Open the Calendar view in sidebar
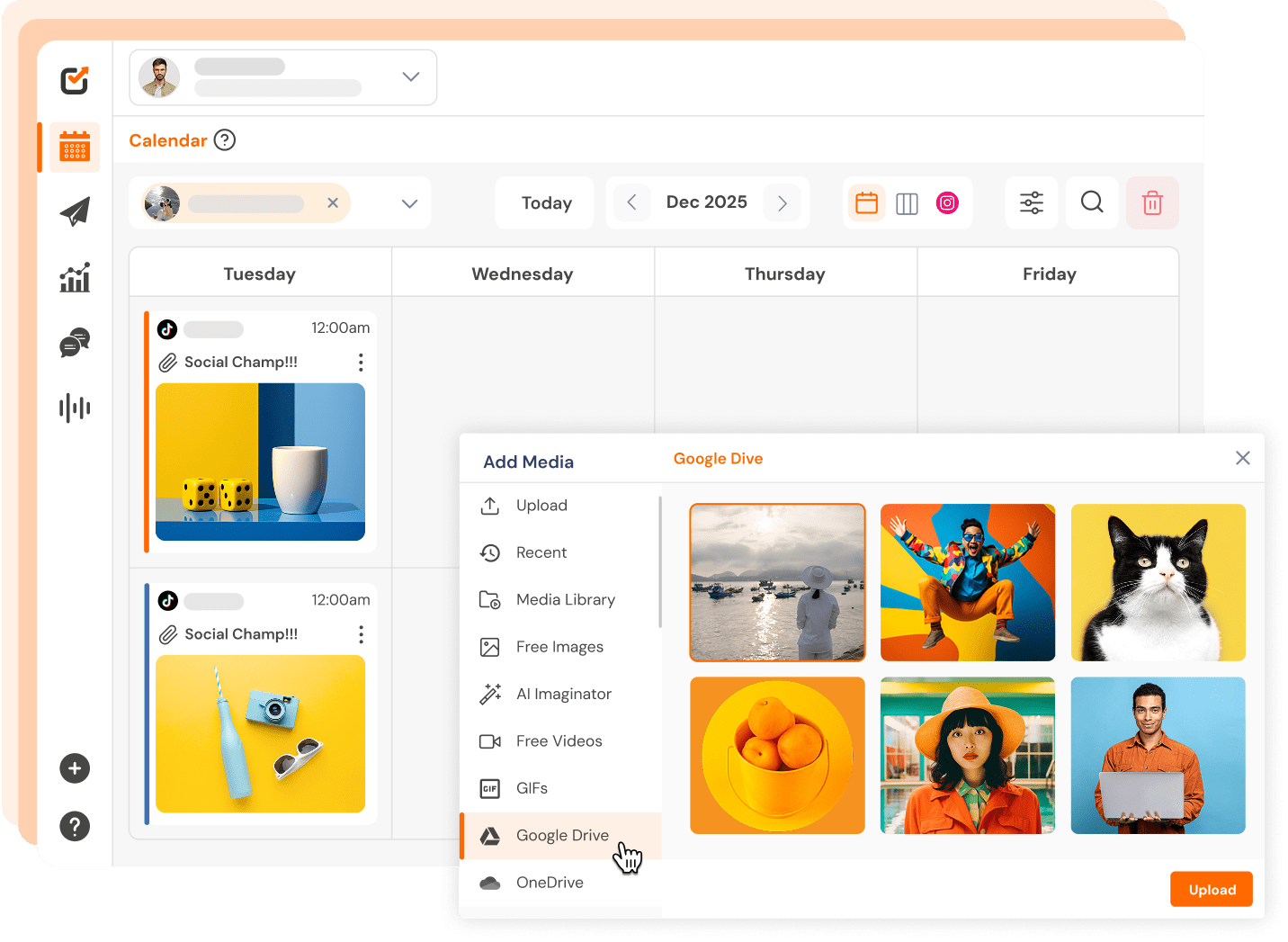The image size is (1288, 942). [x=75, y=147]
